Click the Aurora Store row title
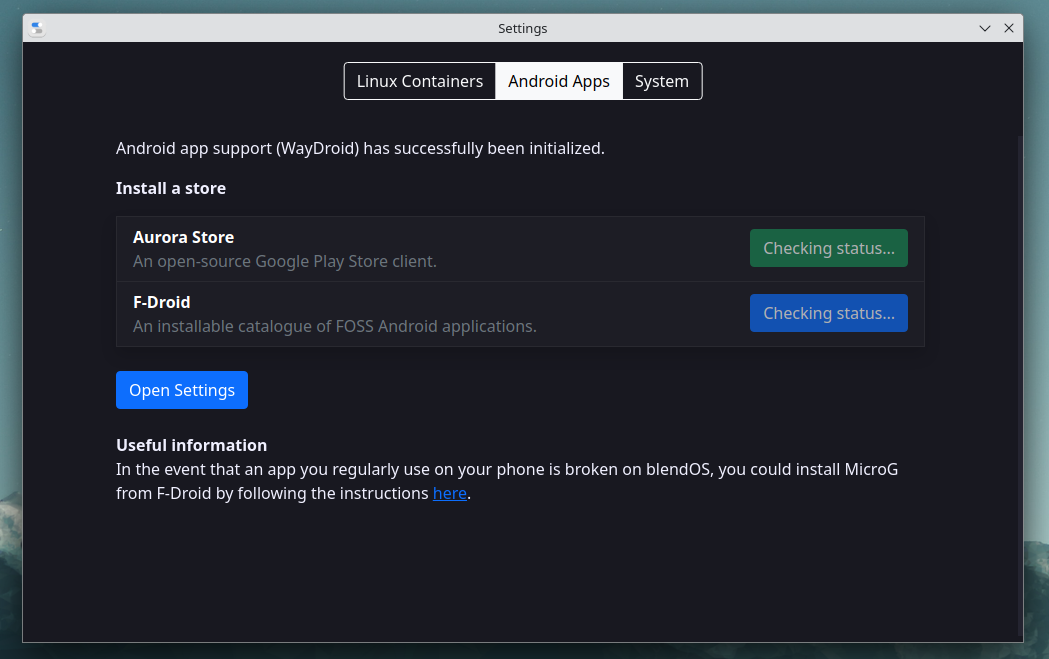Viewport: 1049px width, 659px height. point(183,238)
